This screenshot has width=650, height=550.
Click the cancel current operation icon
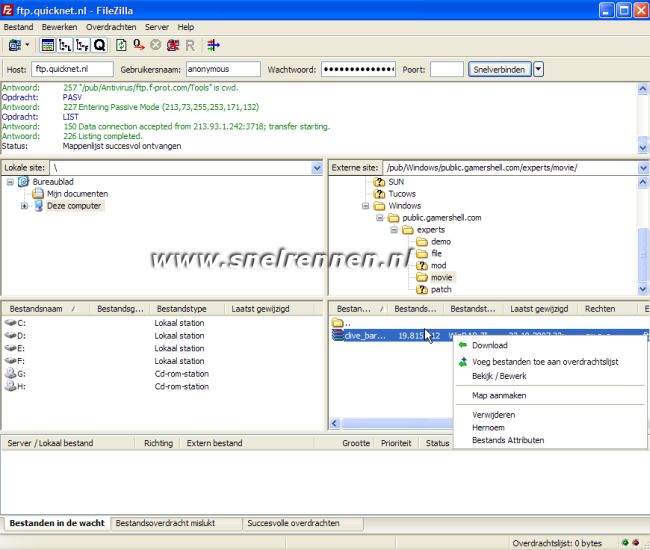[x=155, y=45]
